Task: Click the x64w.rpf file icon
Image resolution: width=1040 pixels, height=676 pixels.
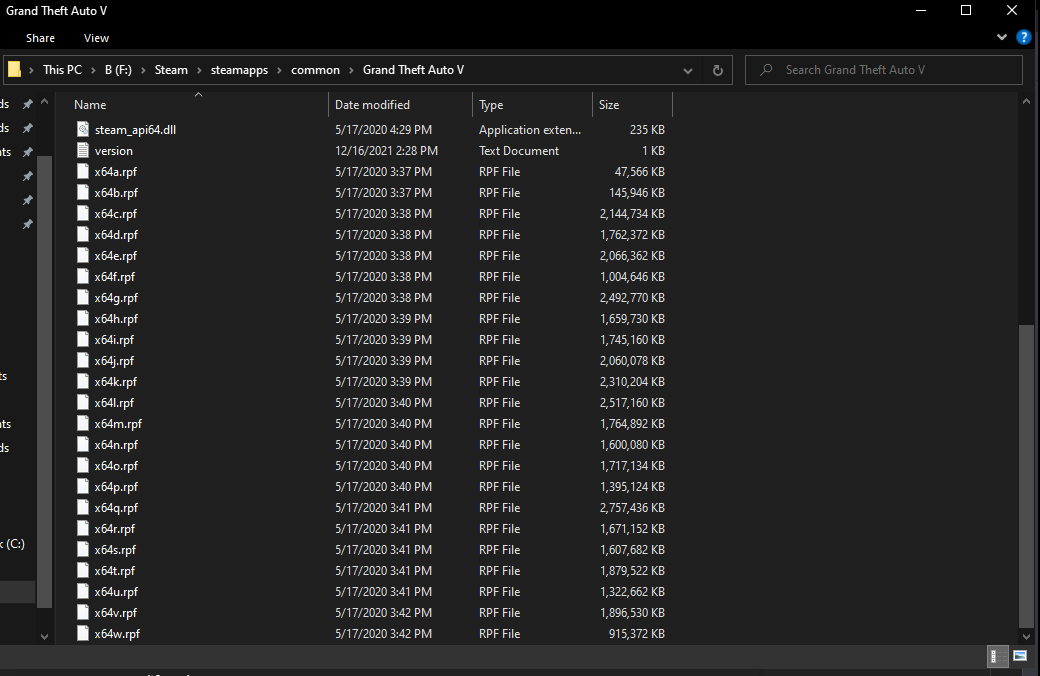Action: point(83,634)
